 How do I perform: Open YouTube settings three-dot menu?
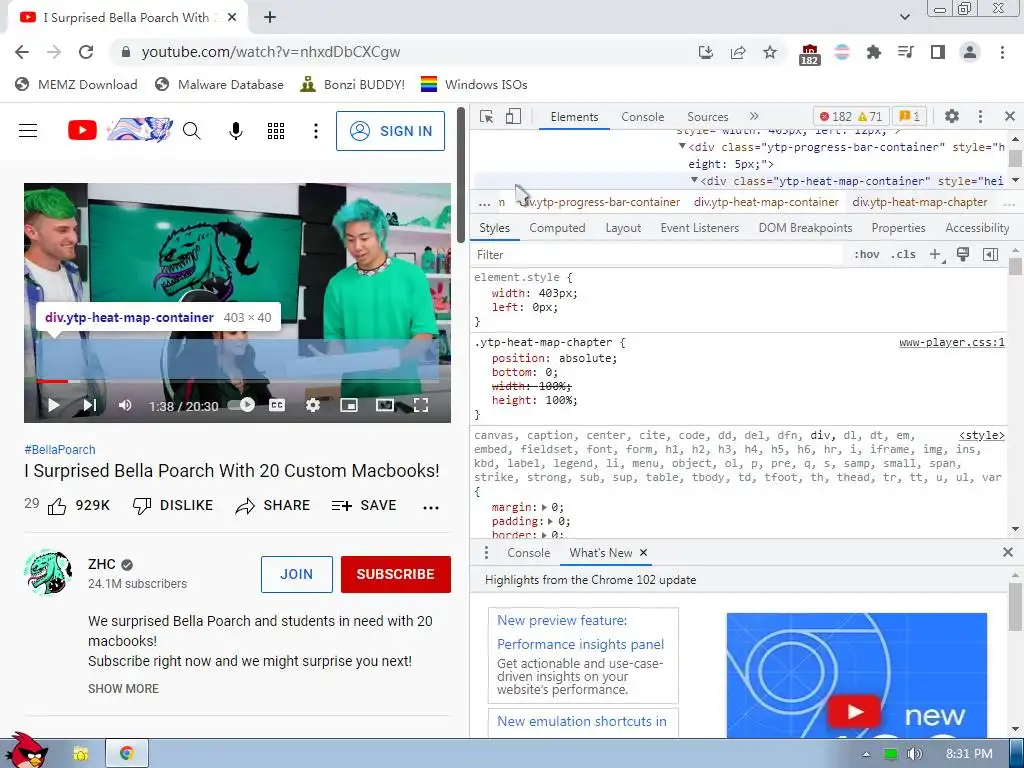(315, 131)
